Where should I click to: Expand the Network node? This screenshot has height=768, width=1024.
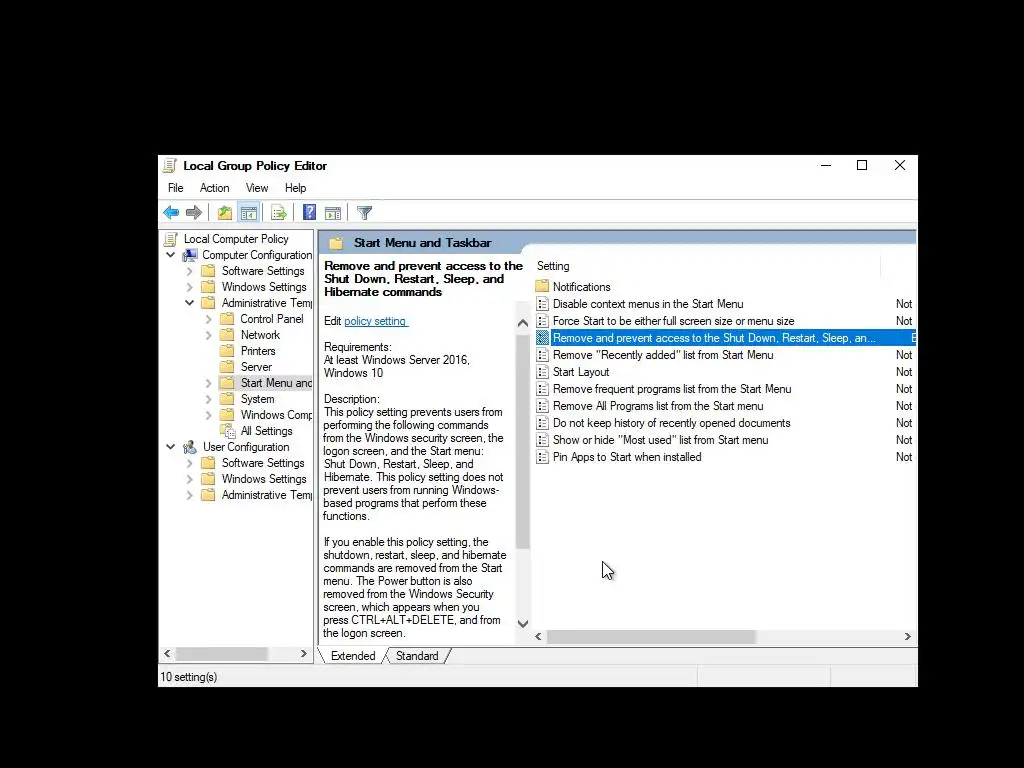208,335
